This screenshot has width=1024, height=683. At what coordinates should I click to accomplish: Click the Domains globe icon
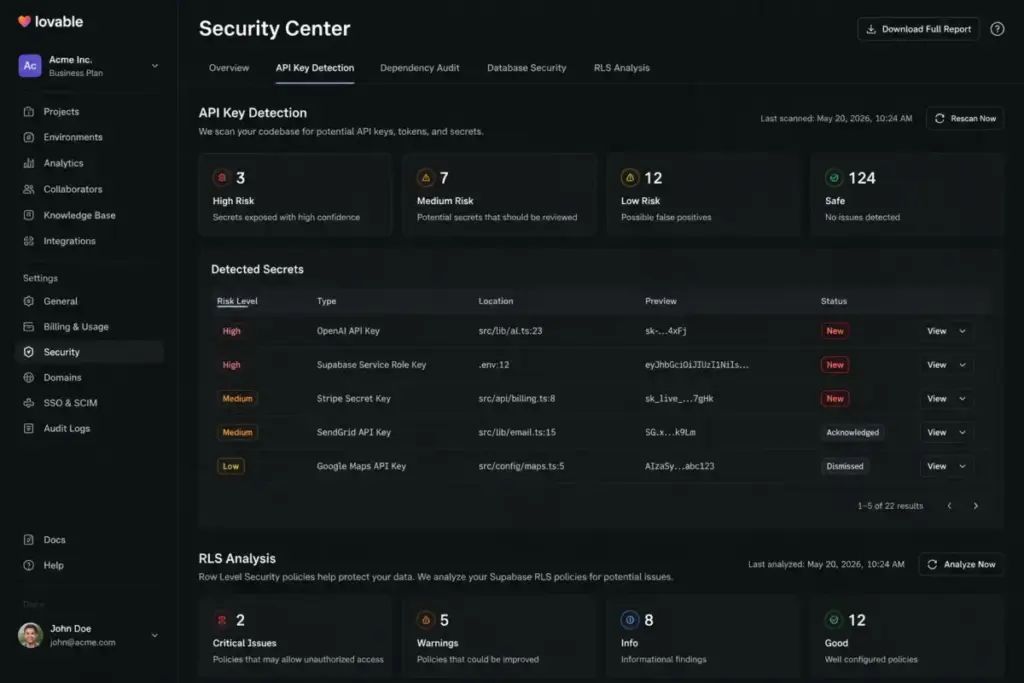tap(29, 377)
